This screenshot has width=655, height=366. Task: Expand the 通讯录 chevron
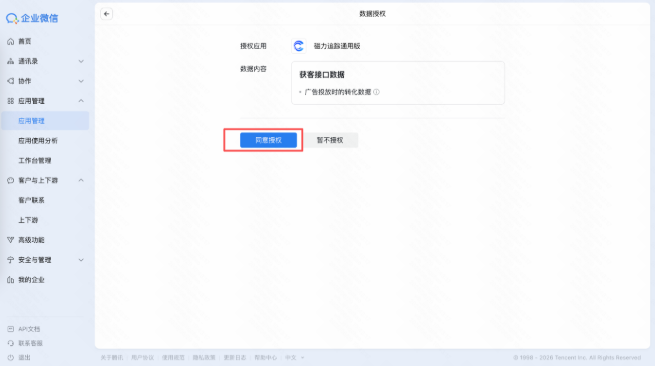coord(81,61)
